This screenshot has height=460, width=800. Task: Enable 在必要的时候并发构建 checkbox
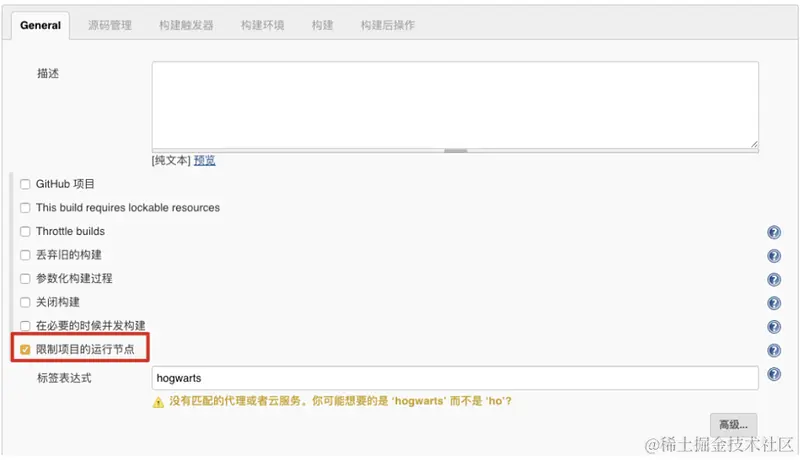pyautogui.click(x=25, y=325)
